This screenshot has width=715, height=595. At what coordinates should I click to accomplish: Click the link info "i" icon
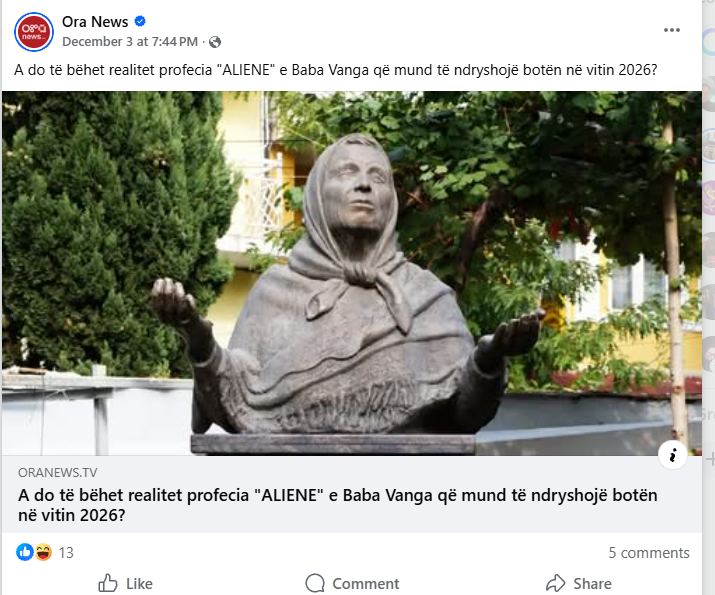(x=673, y=455)
